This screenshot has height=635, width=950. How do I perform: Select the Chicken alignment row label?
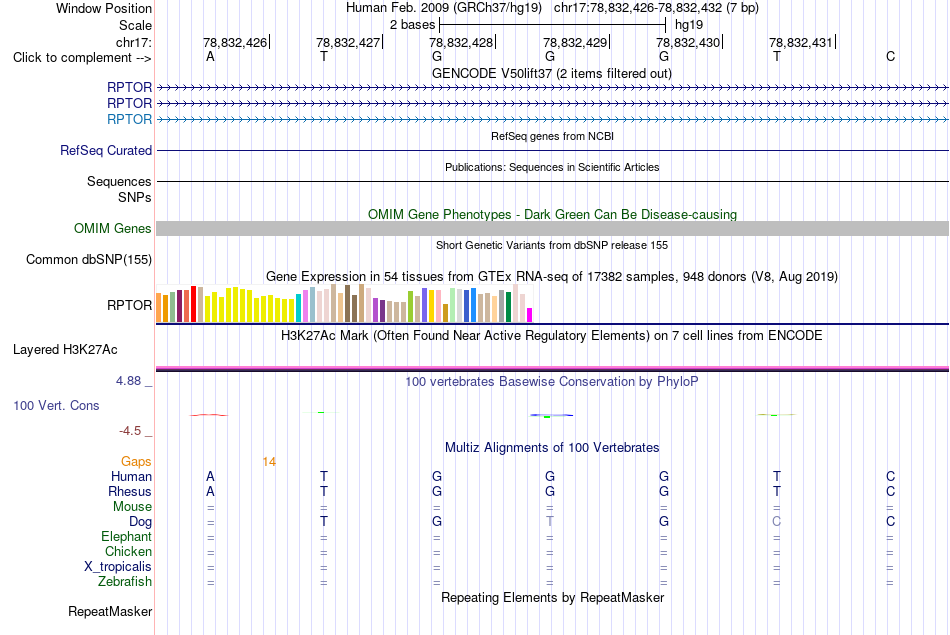pyautogui.click(x=128, y=551)
